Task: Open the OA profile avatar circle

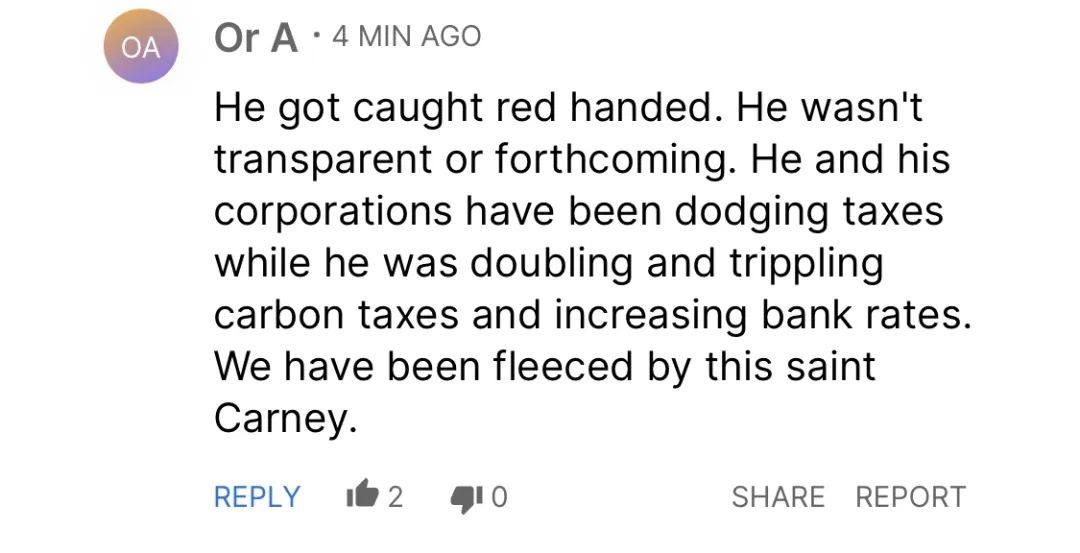Action: click(141, 46)
